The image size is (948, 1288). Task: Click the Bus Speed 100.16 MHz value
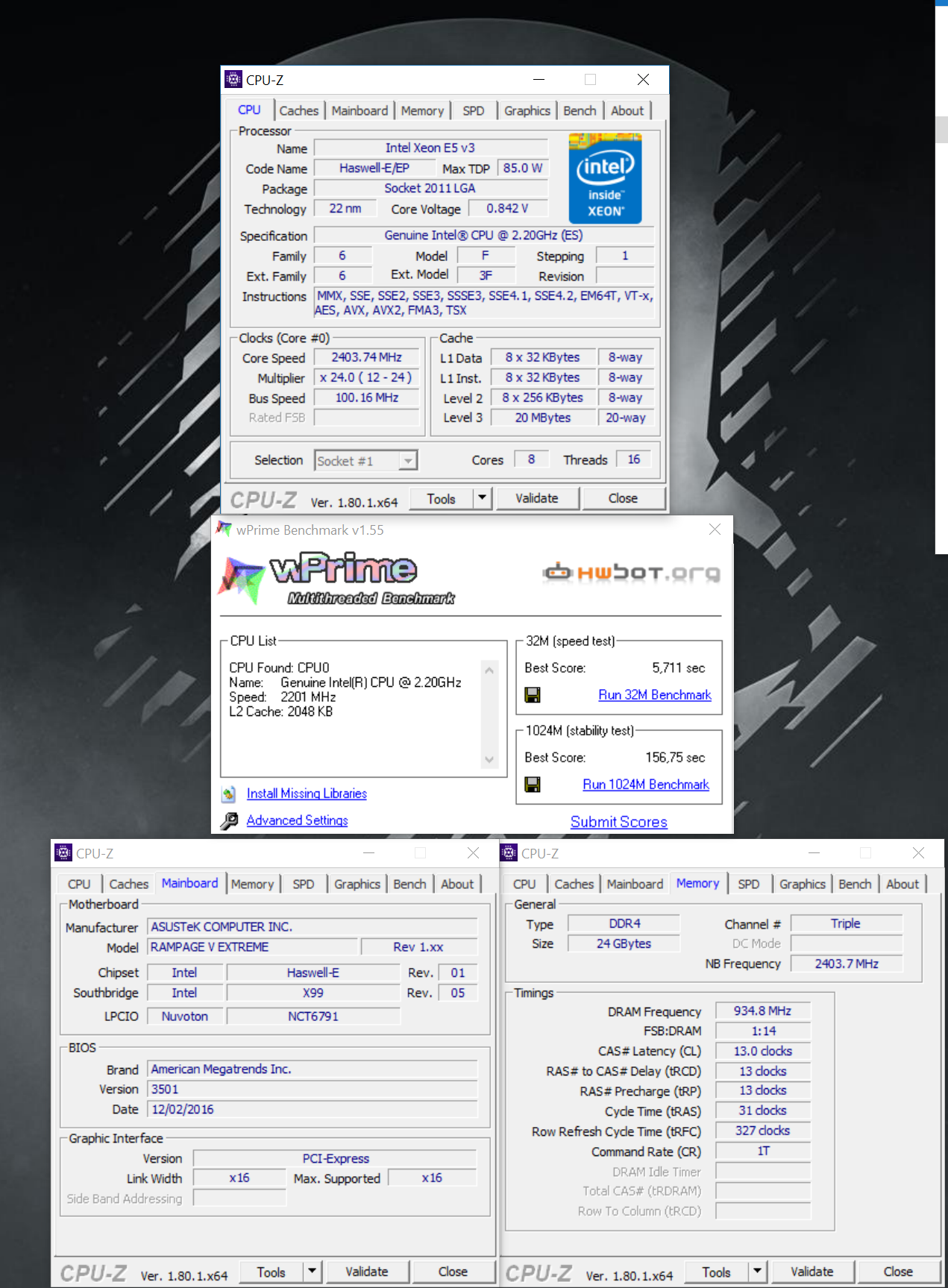pos(366,398)
